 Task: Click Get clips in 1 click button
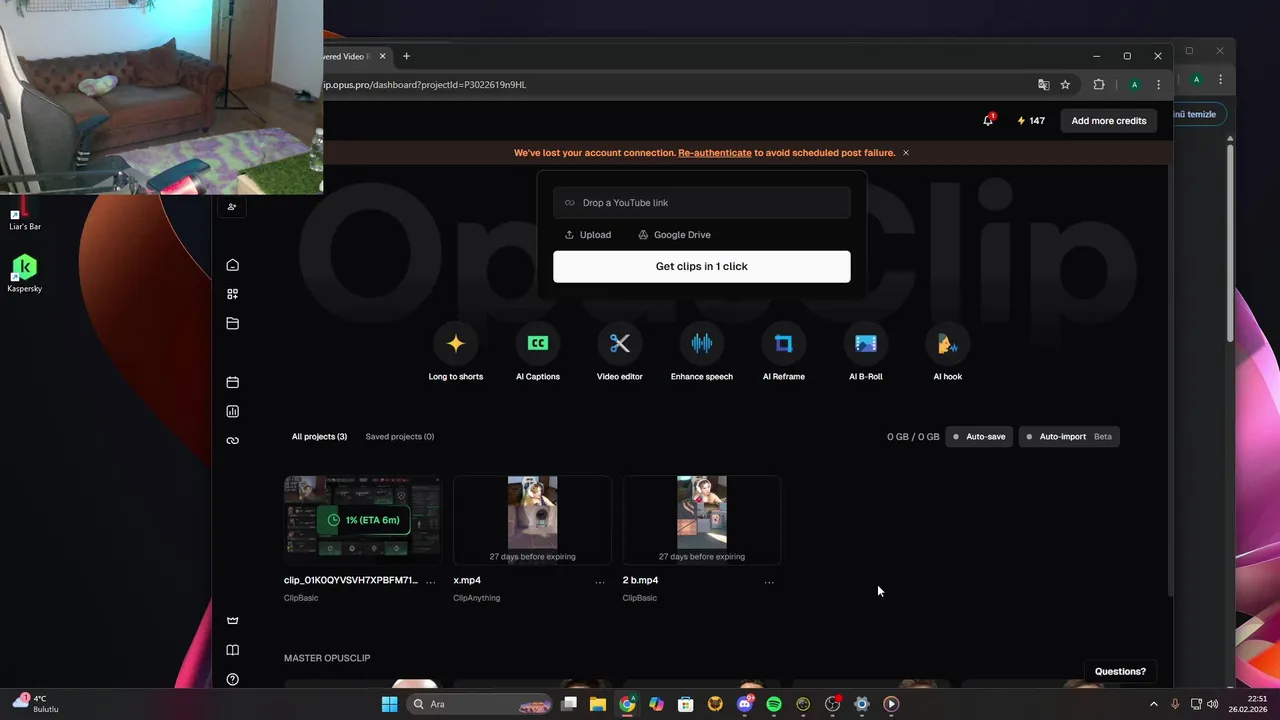(x=702, y=267)
